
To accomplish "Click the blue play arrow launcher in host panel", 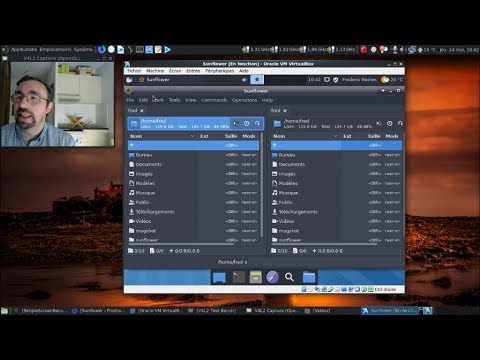I will click(167, 50).
